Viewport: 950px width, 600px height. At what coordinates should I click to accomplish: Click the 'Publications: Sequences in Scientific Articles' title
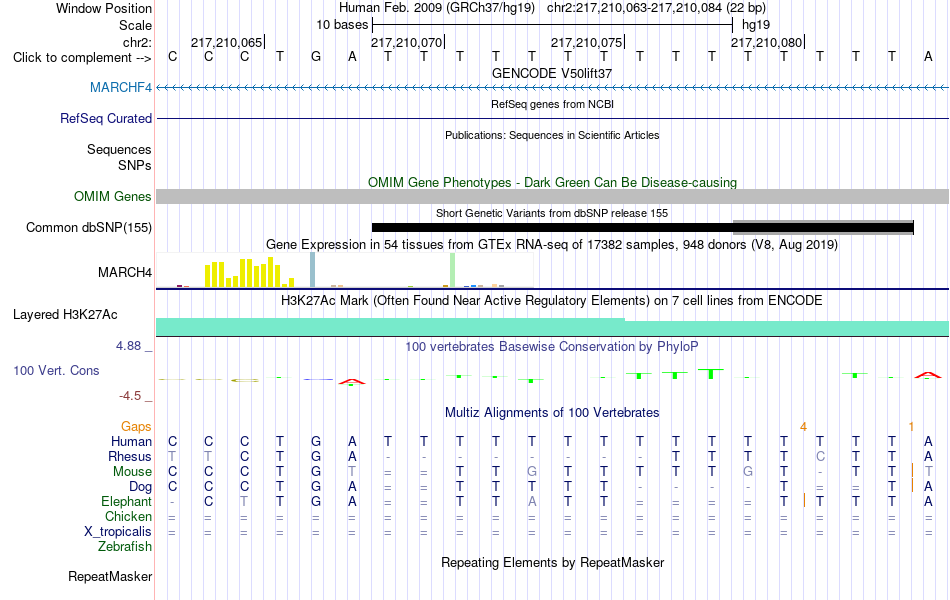click(552, 135)
